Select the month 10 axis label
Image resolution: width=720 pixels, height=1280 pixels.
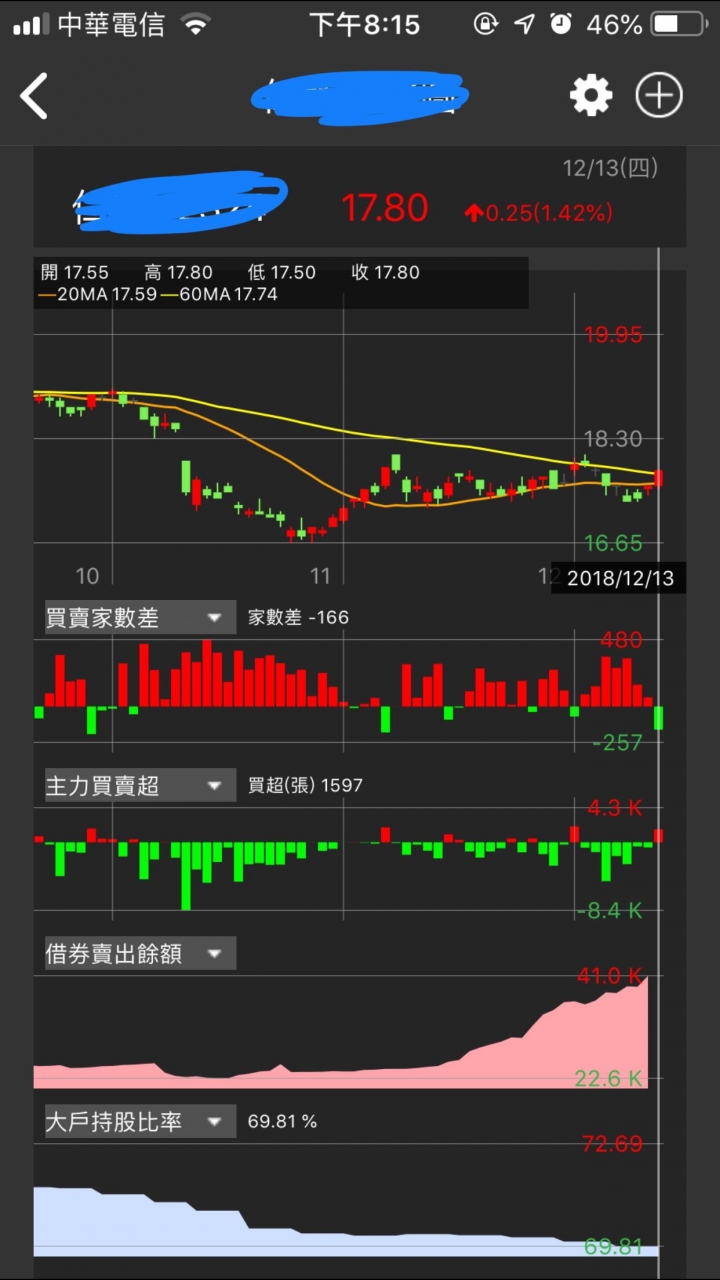pos(88,575)
